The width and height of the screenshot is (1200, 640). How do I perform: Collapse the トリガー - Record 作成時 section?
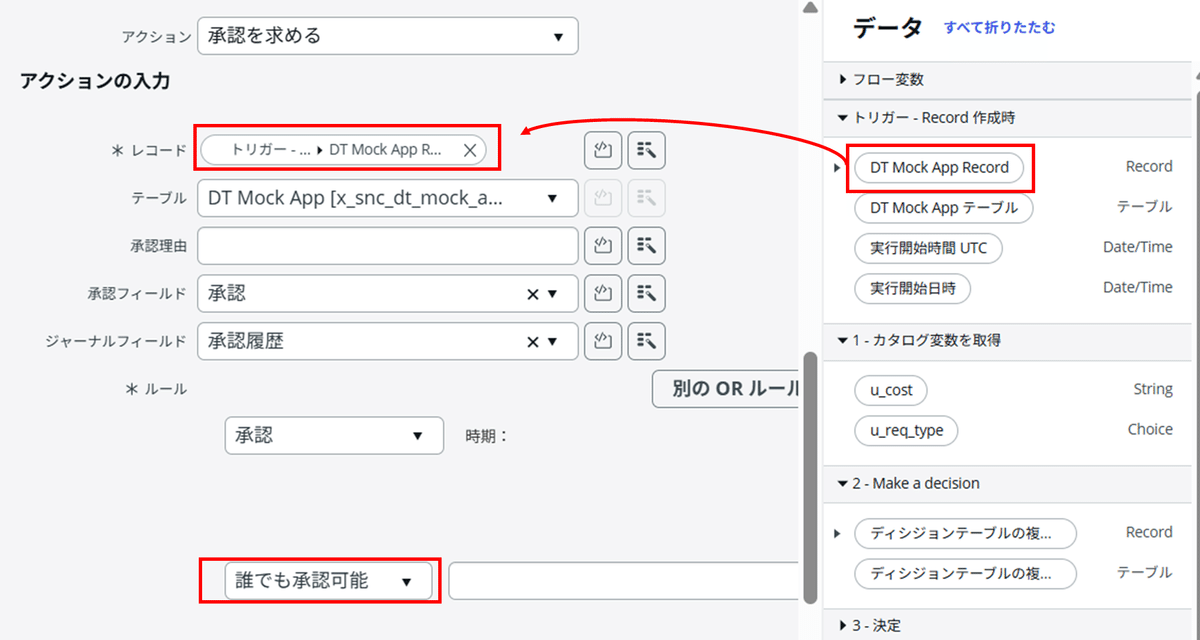pos(841,117)
